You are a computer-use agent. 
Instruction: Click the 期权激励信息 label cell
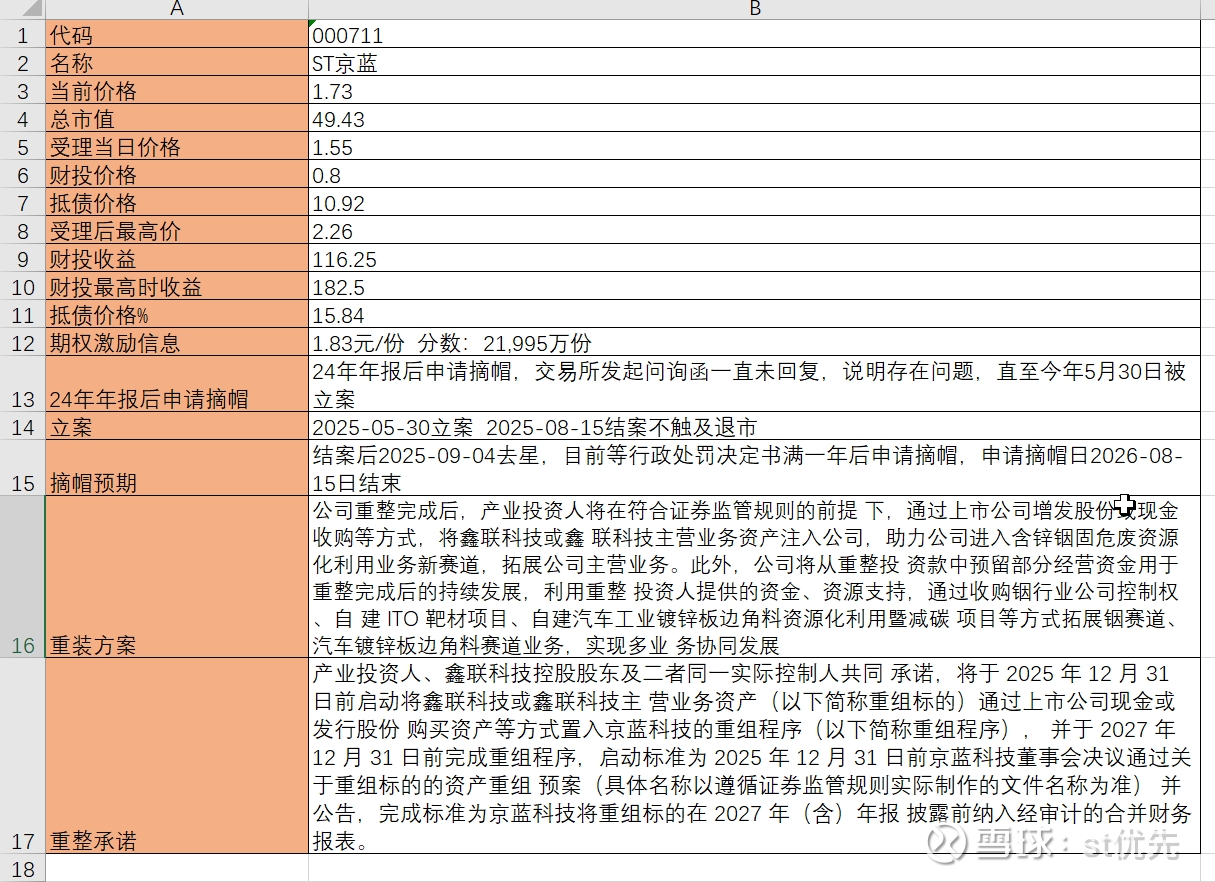click(177, 342)
